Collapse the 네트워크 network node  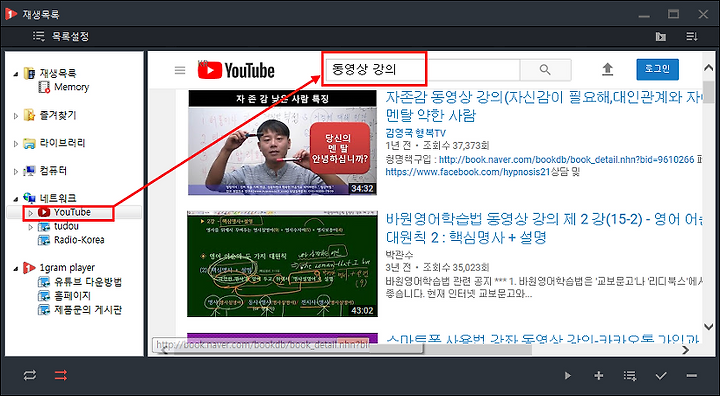click(x=16, y=199)
